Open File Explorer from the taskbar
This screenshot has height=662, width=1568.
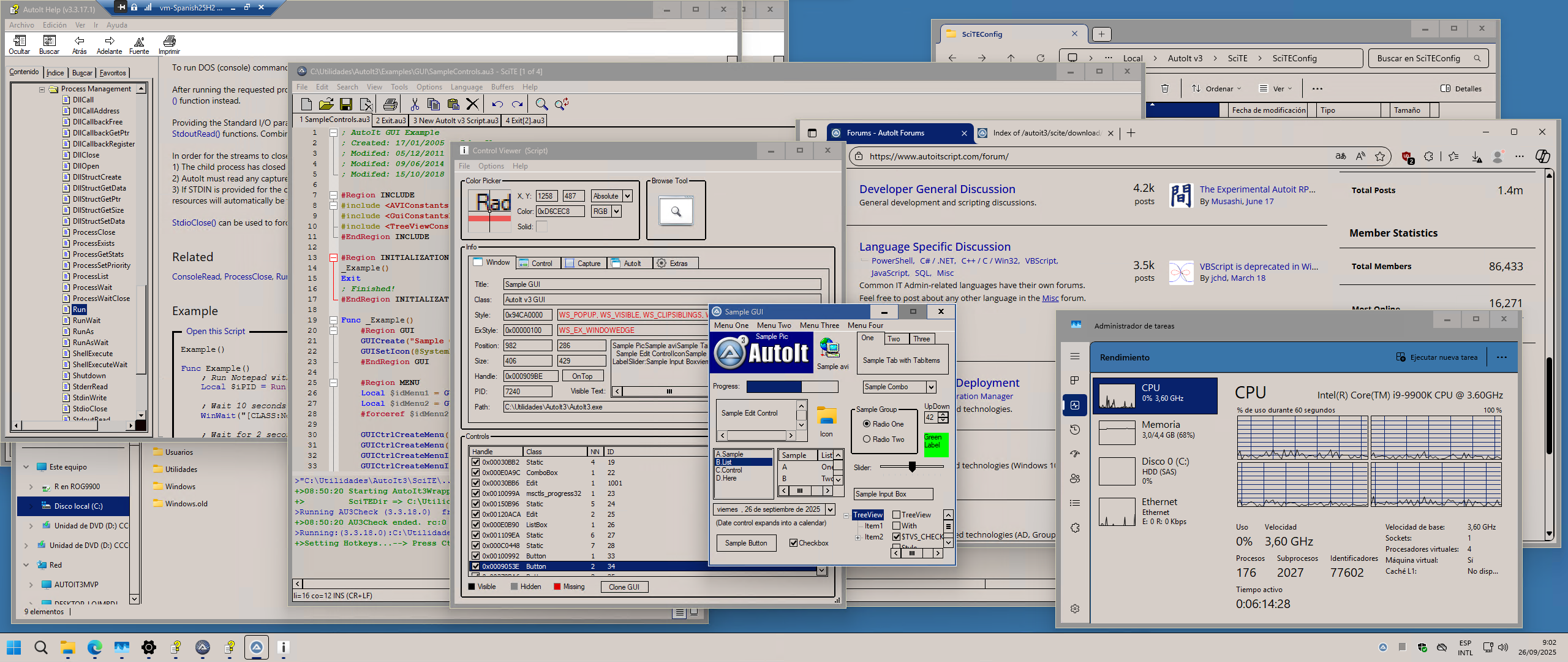(x=68, y=647)
